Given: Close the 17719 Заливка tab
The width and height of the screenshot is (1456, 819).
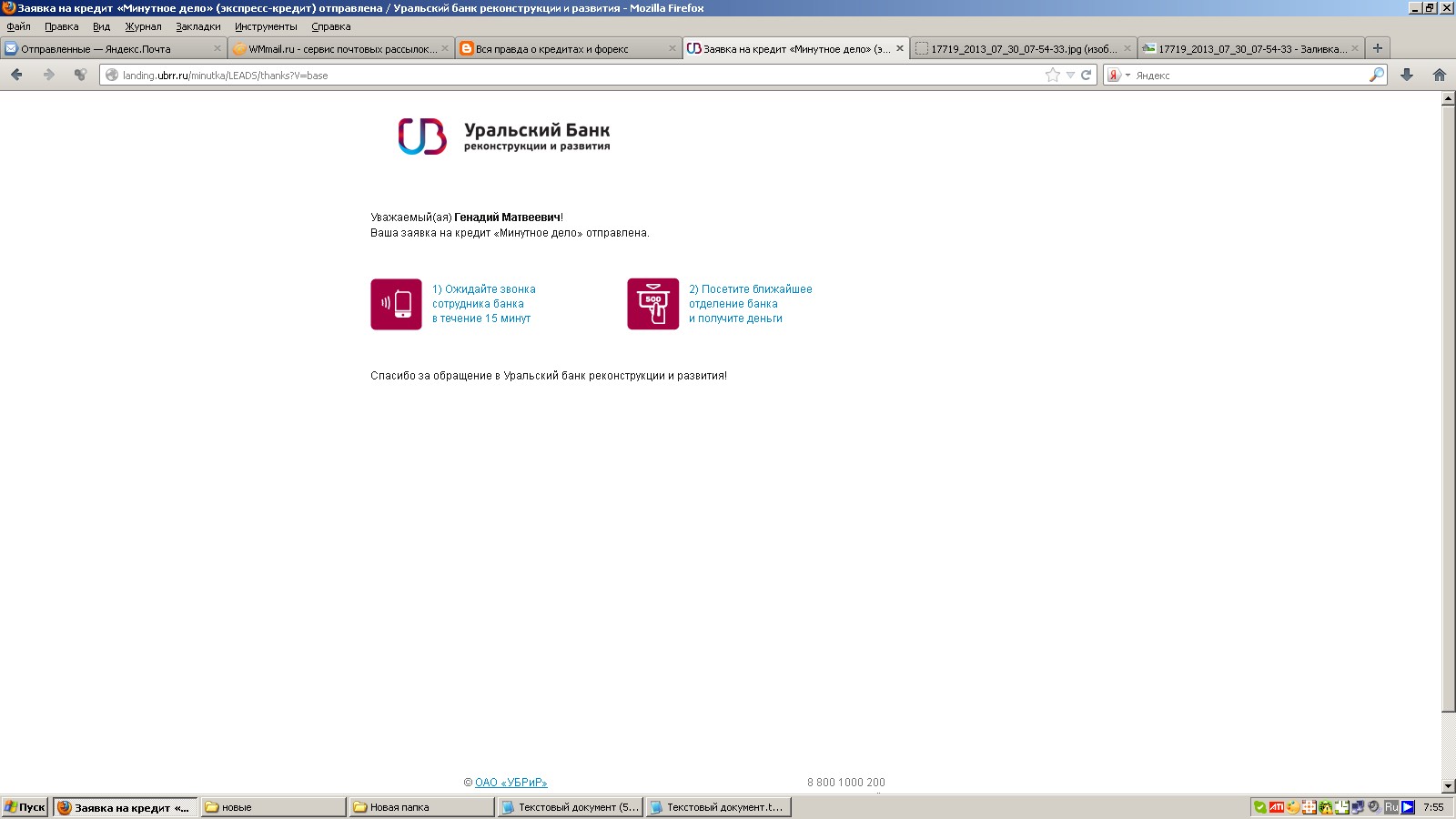Looking at the screenshot, I should click(x=1355, y=48).
